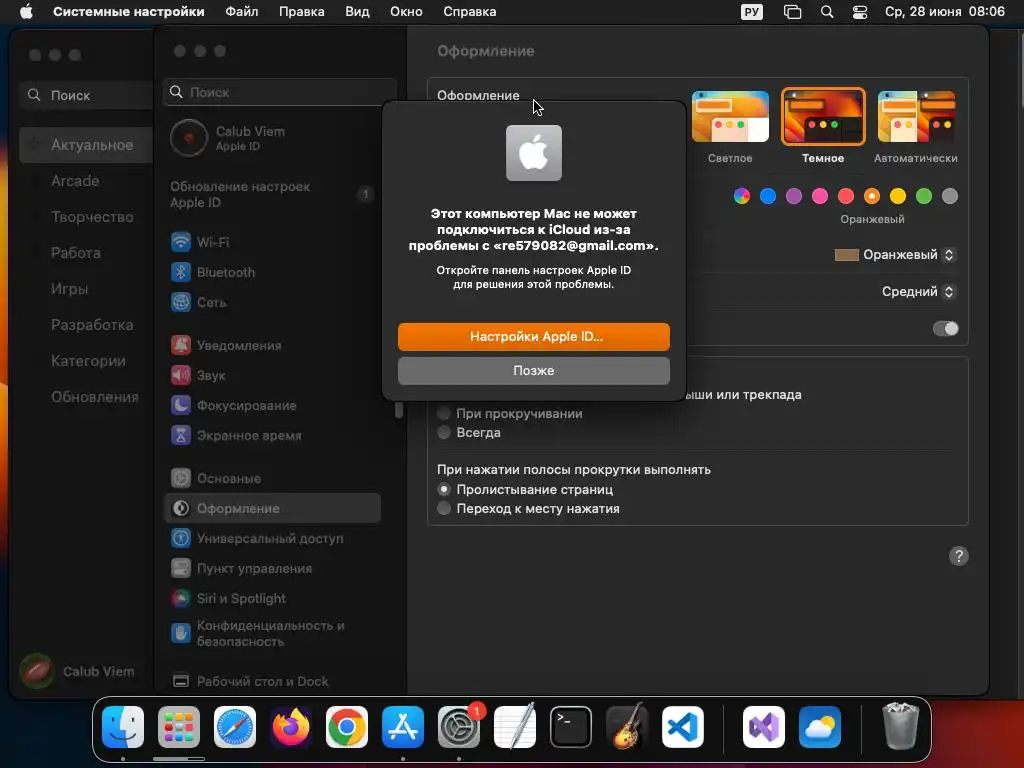Choose the green accent color swatch
Image resolution: width=1024 pixels, height=768 pixels.
[x=924, y=196]
